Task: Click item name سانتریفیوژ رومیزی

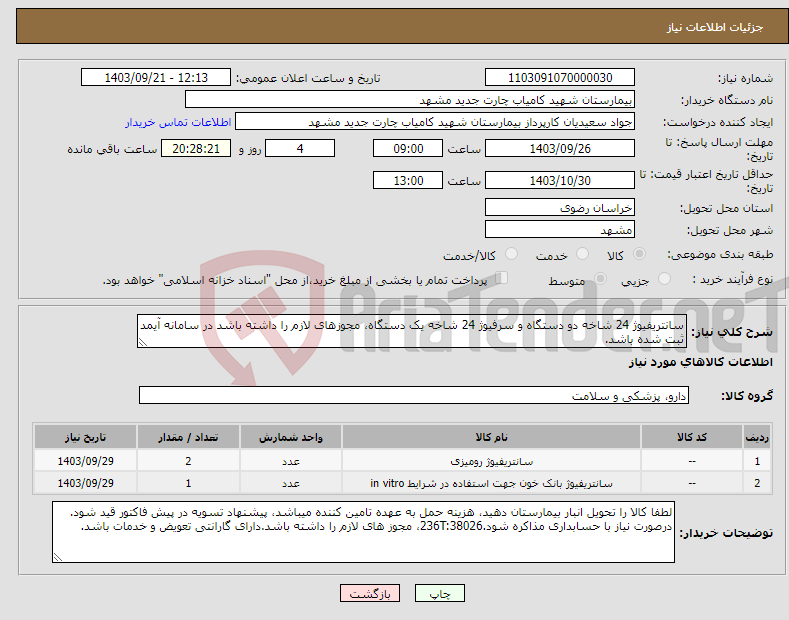Action: (x=491, y=461)
